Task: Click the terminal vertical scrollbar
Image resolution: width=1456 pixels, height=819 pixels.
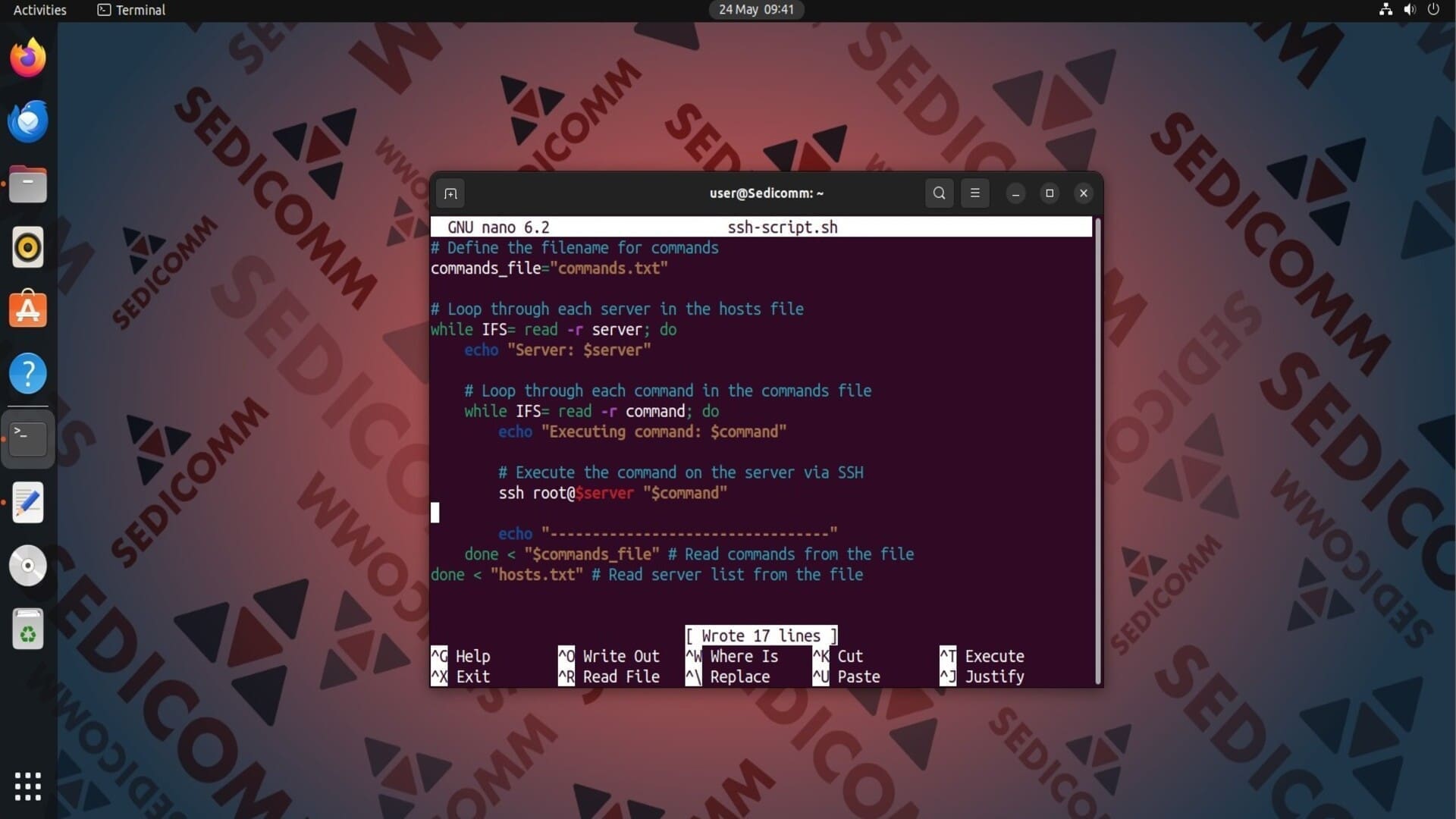Action: coord(1097,451)
